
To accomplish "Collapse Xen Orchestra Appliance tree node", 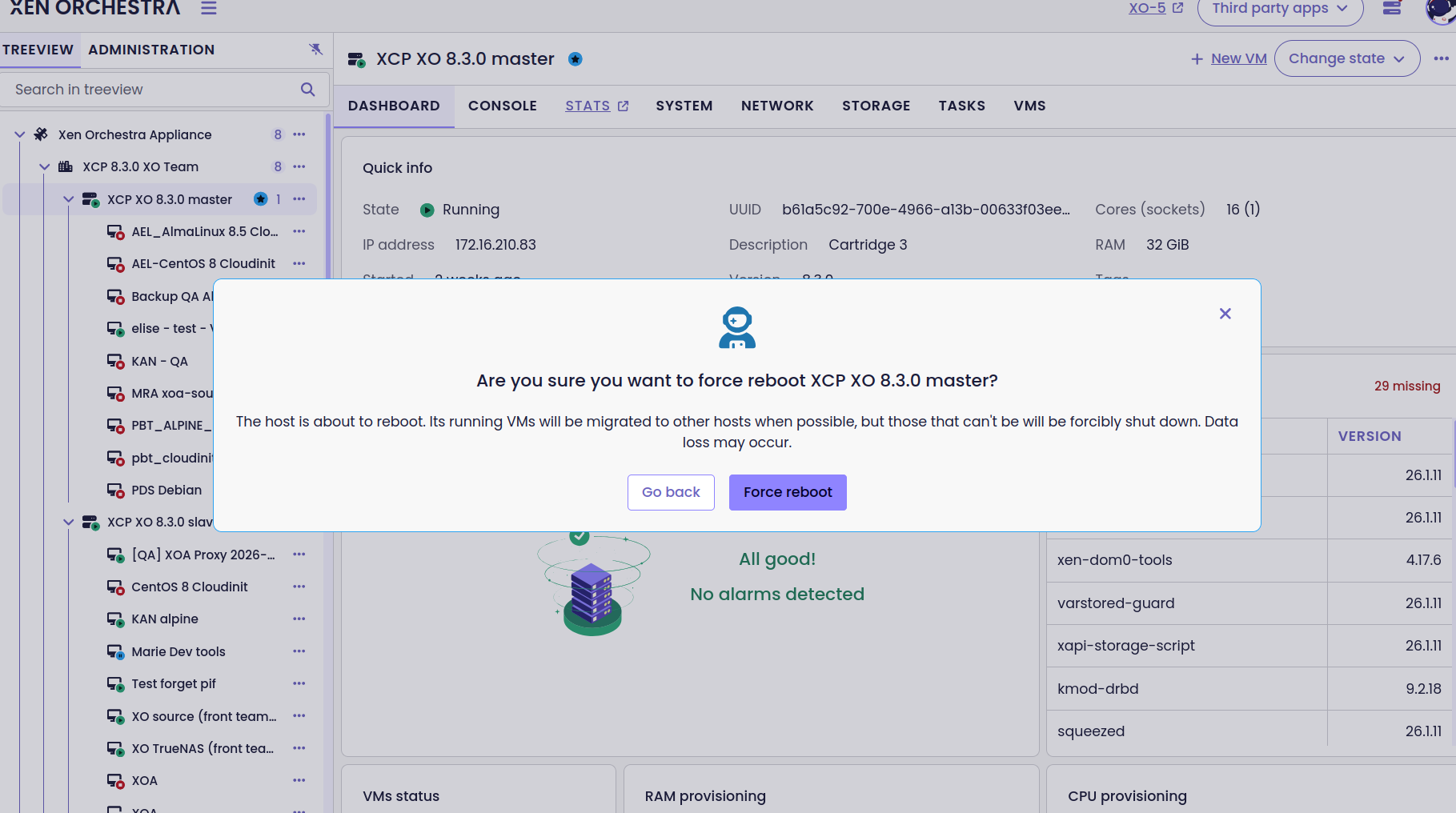I will coord(20,134).
